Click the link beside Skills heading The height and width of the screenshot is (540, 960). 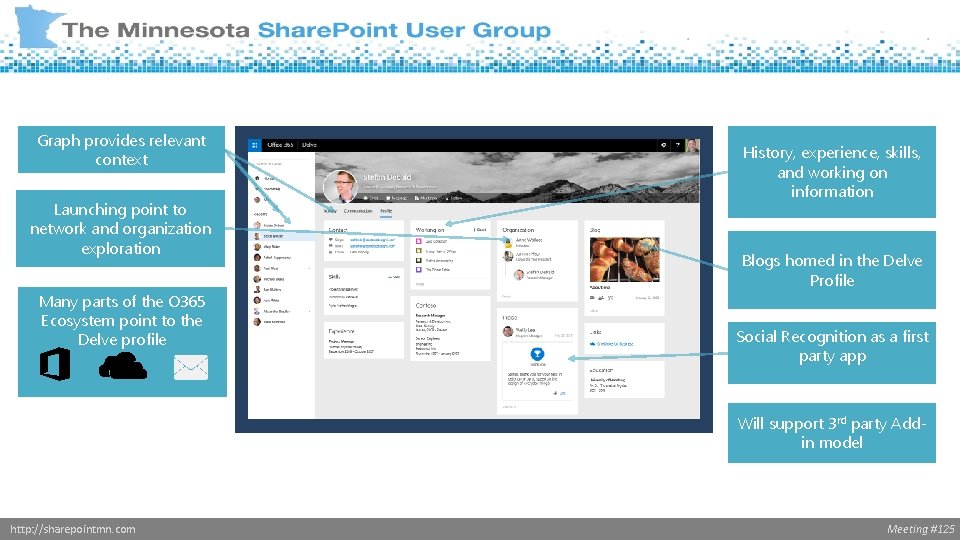pyautogui.click(x=395, y=277)
